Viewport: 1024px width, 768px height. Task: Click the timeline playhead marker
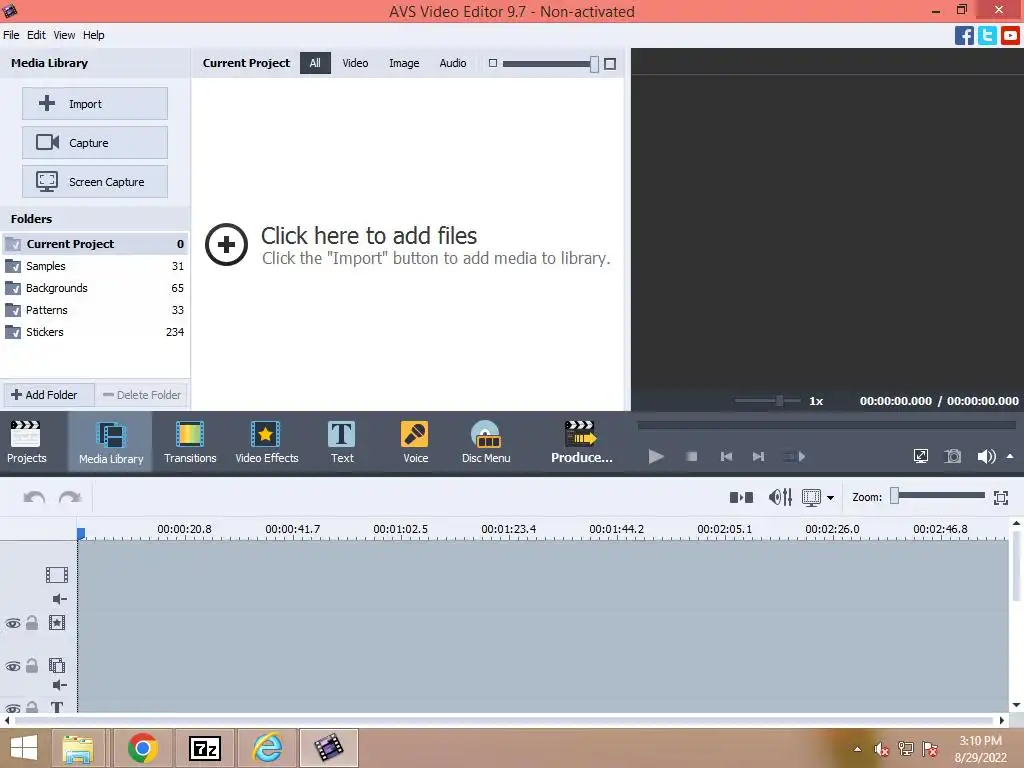(81, 534)
